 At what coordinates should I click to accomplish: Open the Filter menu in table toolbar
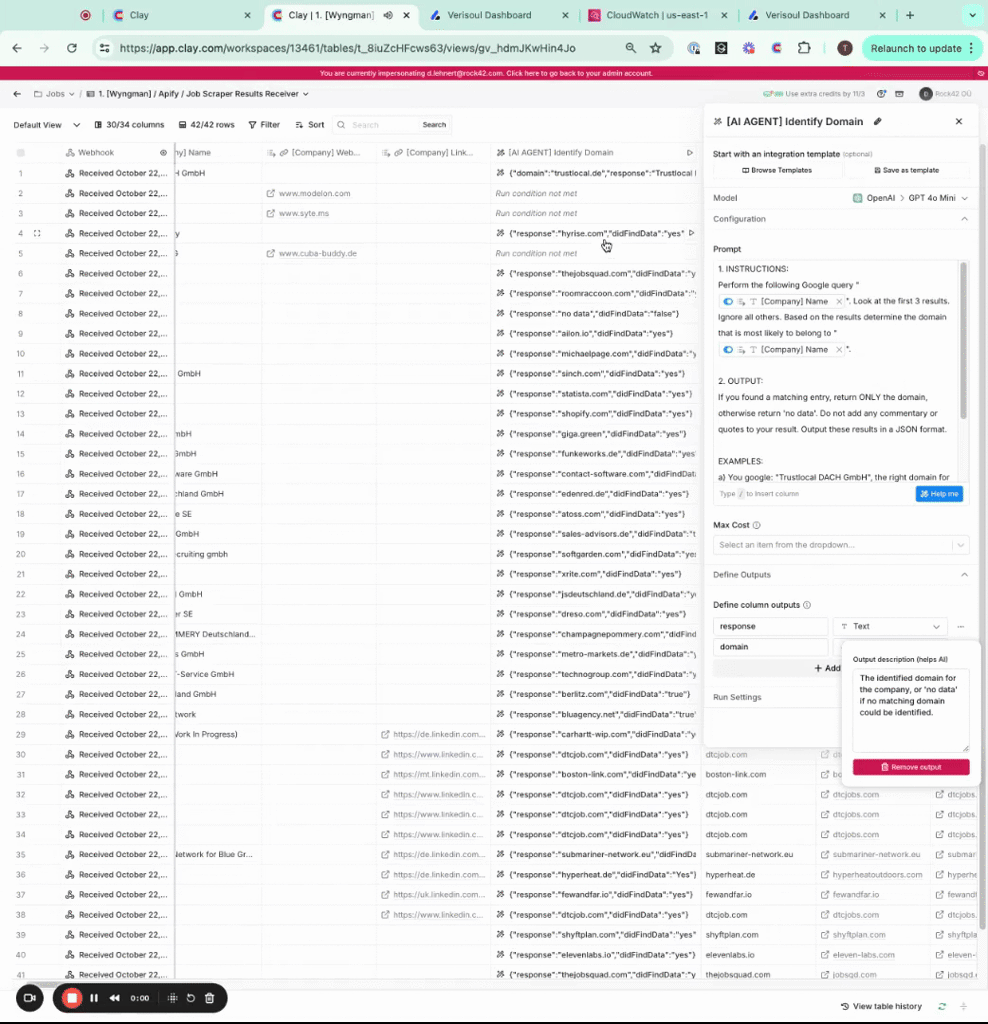(264, 125)
